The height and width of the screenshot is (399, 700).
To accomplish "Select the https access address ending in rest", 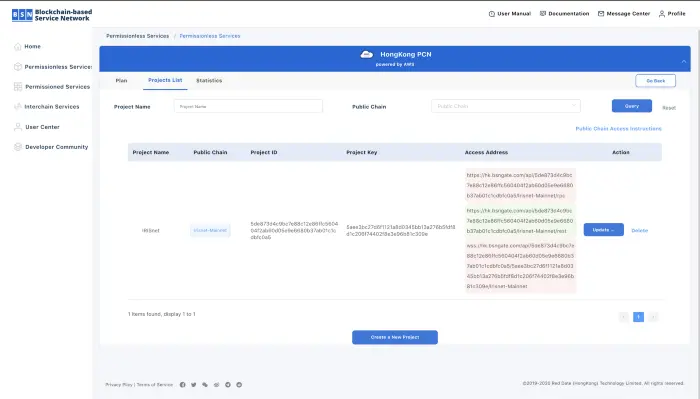I will 520,221.
